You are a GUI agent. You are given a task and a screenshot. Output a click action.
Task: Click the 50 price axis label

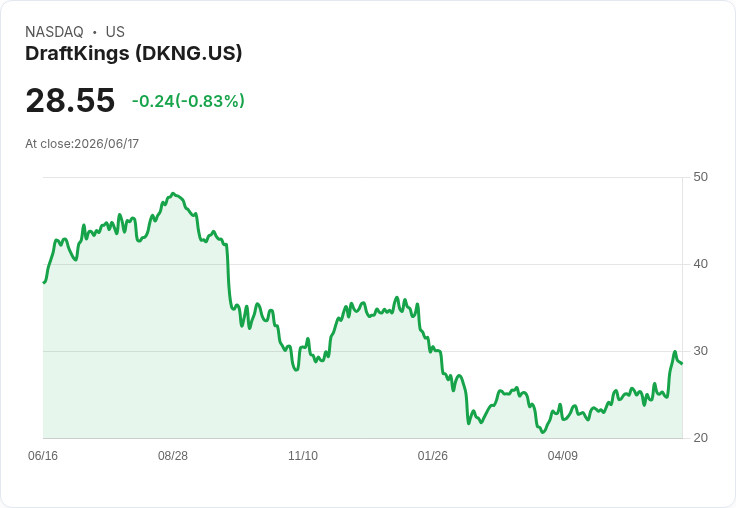coord(700,177)
